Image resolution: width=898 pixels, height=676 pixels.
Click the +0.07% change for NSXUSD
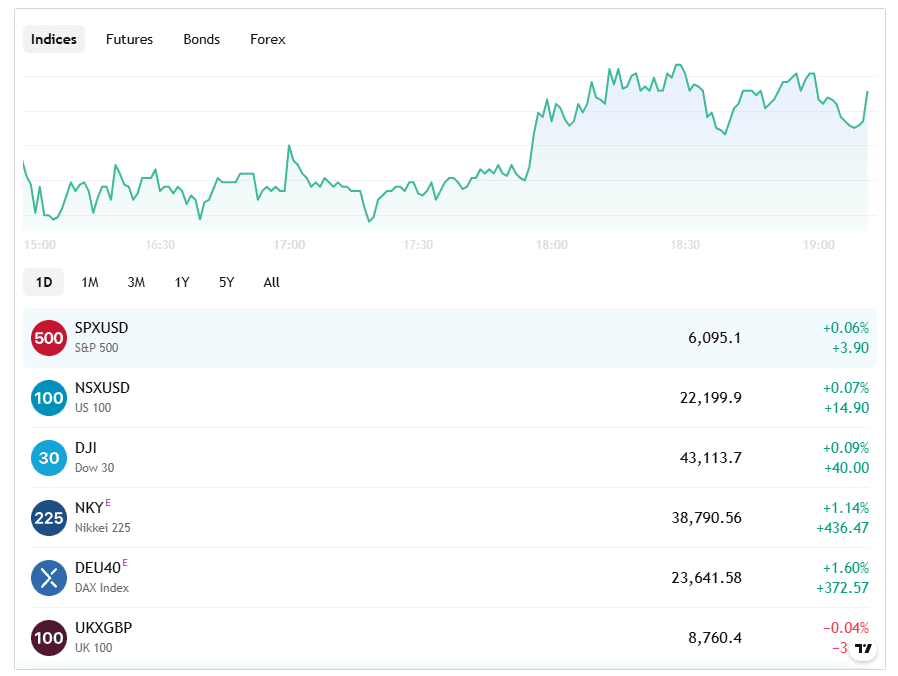(846, 388)
